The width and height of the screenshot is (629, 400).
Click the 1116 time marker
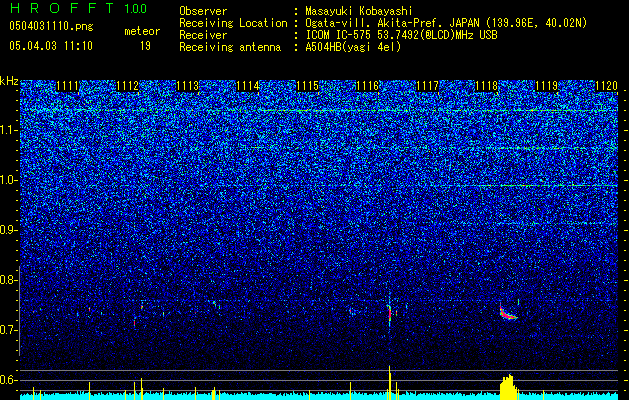(x=367, y=86)
